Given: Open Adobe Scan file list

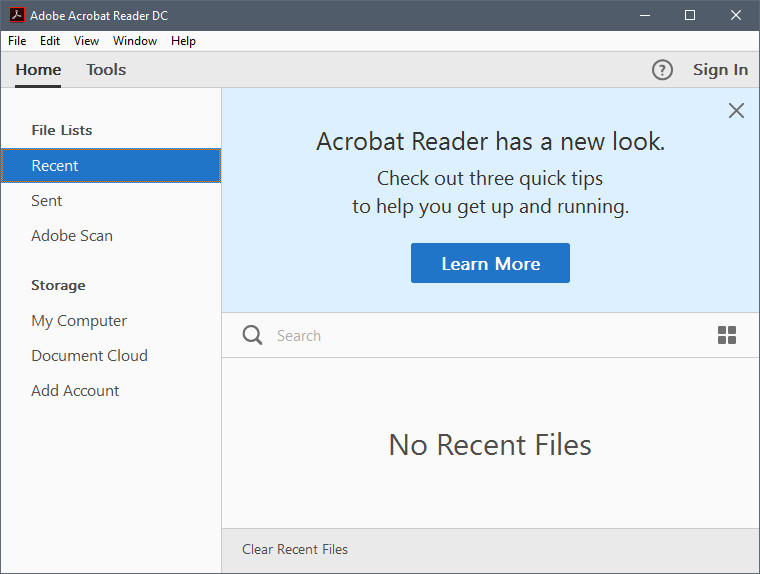Looking at the screenshot, I should (72, 236).
